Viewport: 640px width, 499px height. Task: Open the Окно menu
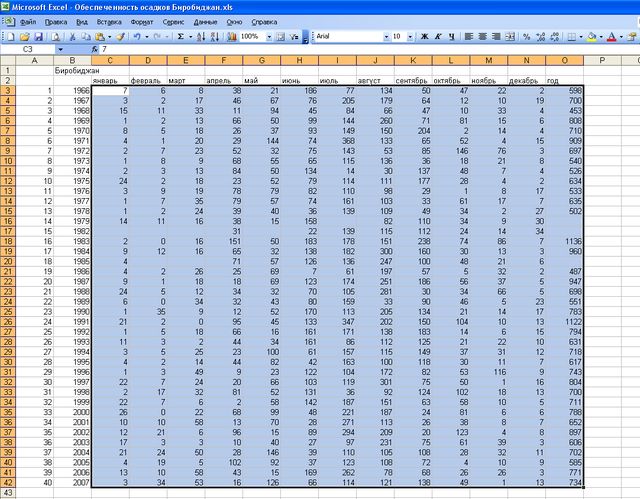tap(234, 22)
